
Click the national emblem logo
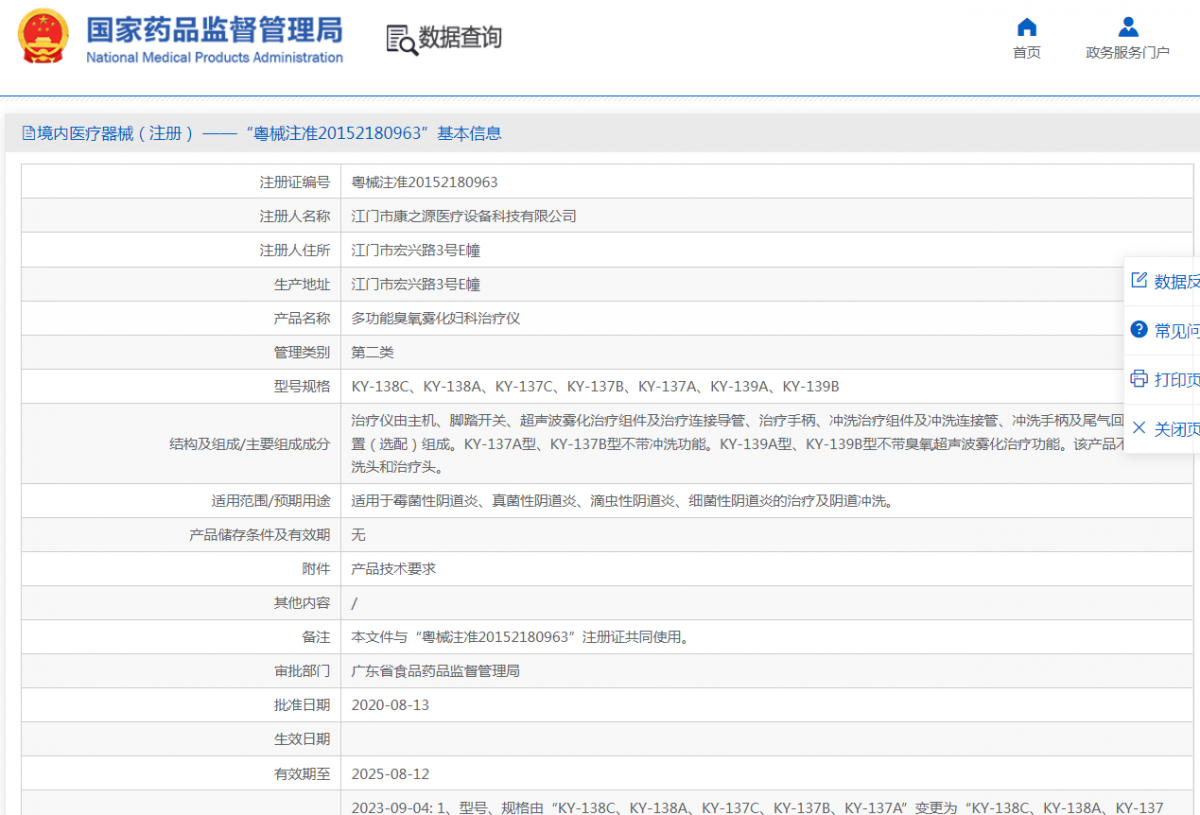44,37
